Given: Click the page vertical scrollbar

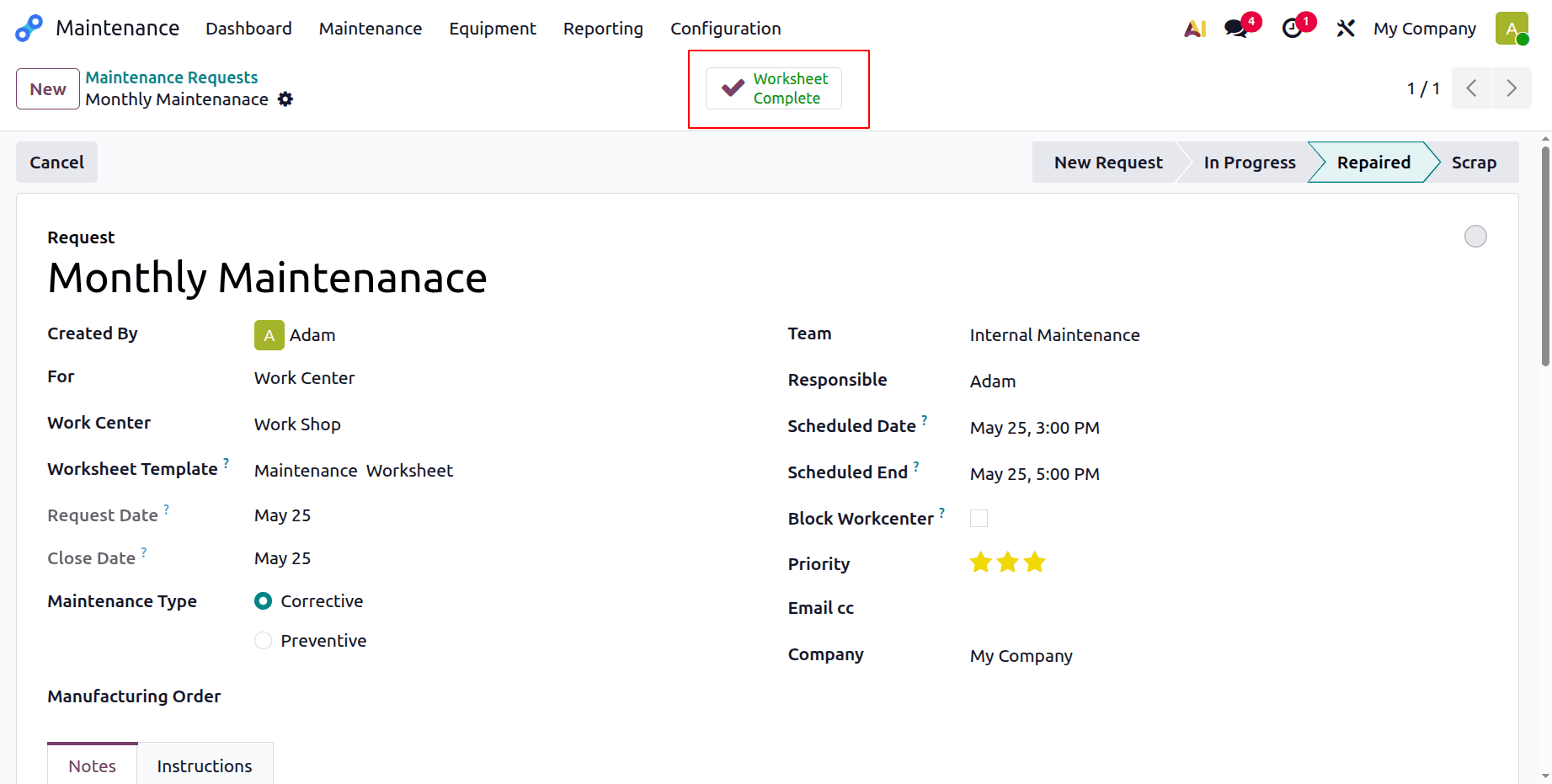Looking at the screenshot, I should (x=1545, y=257).
